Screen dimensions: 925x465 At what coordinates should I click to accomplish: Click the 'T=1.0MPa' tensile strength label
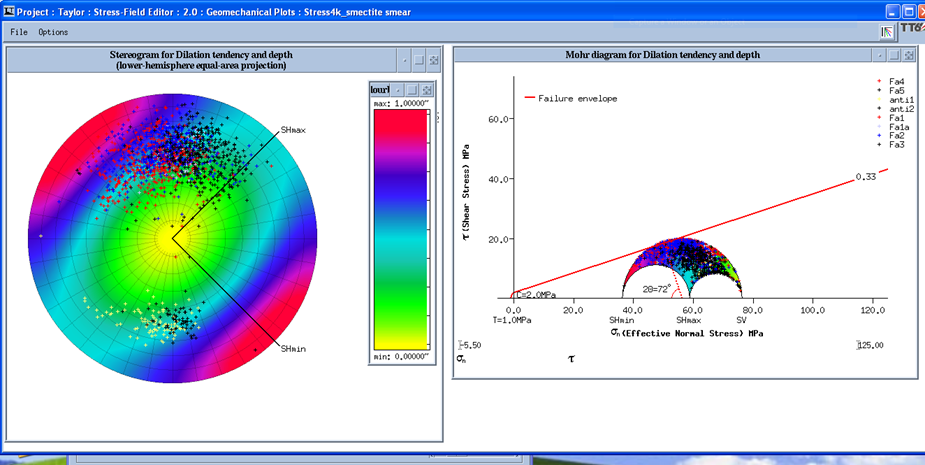coord(512,319)
